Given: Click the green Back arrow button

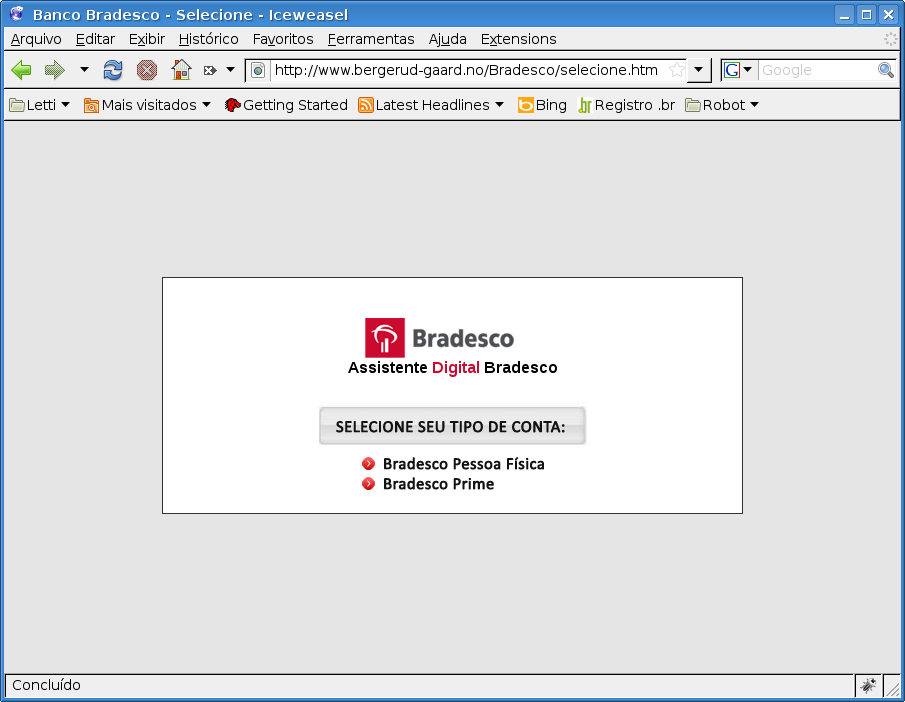Looking at the screenshot, I should (21, 70).
